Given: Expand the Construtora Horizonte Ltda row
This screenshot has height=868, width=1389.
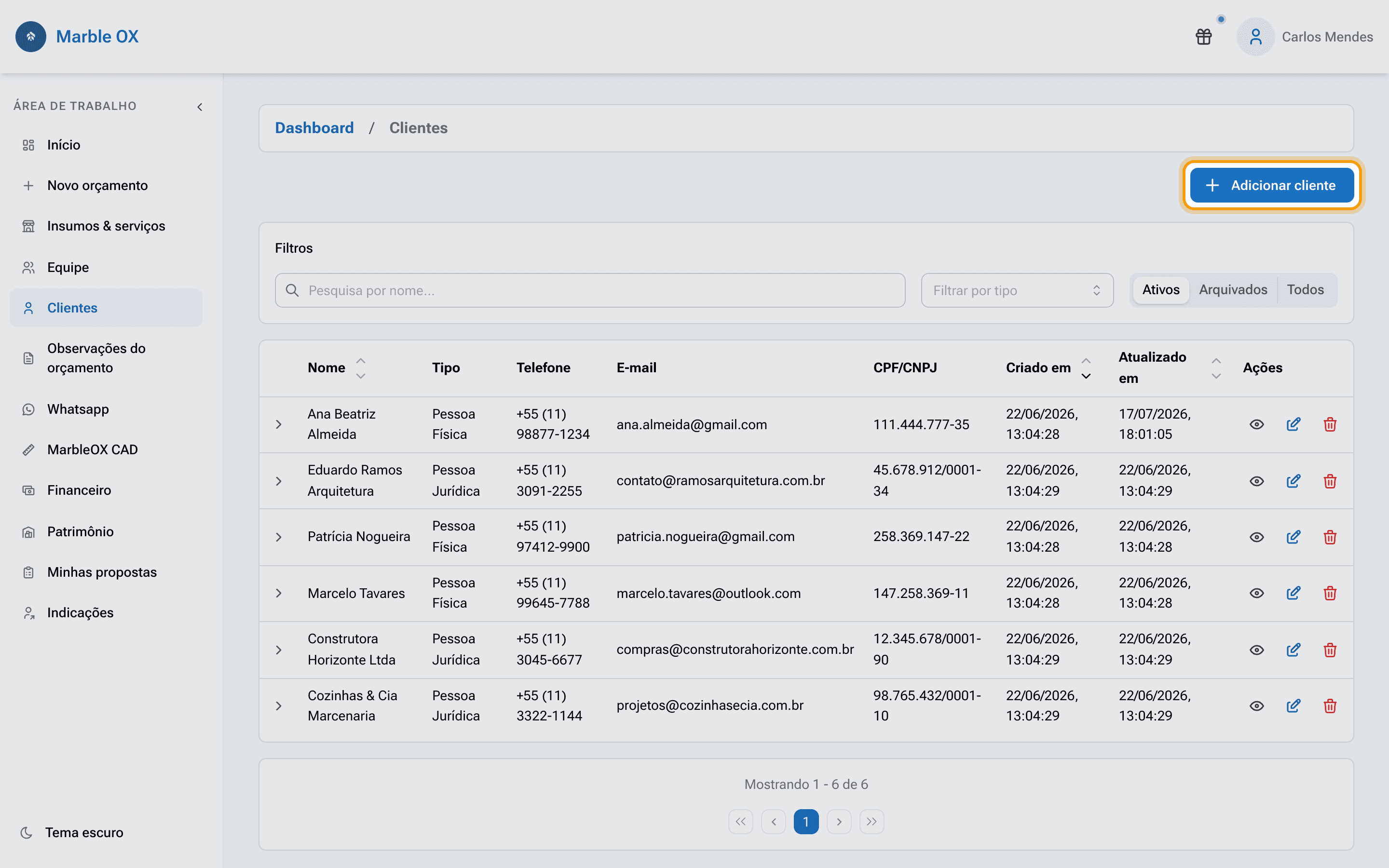Looking at the screenshot, I should pos(278,650).
